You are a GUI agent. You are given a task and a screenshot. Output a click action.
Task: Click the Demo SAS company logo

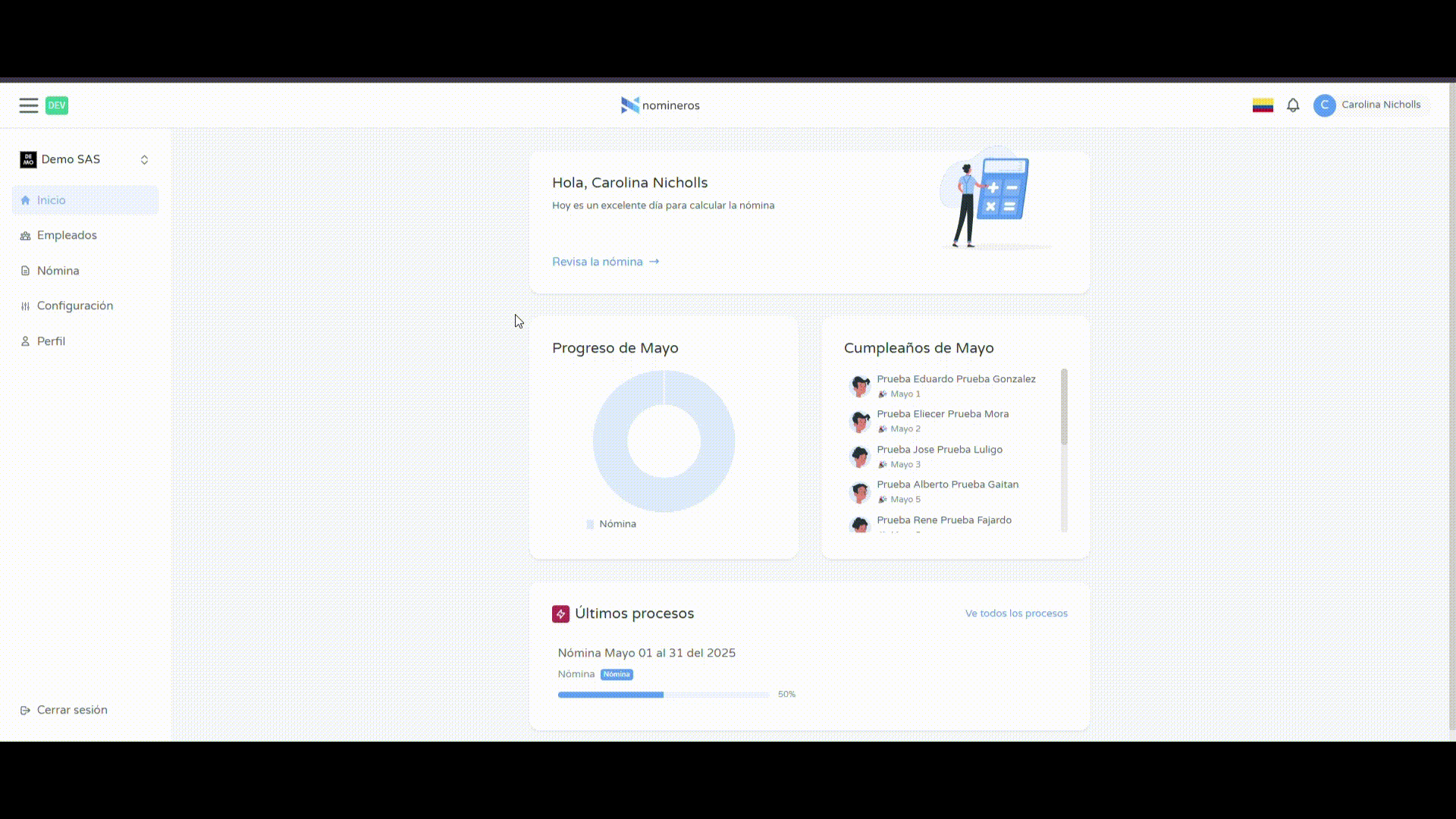click(28, 159)
